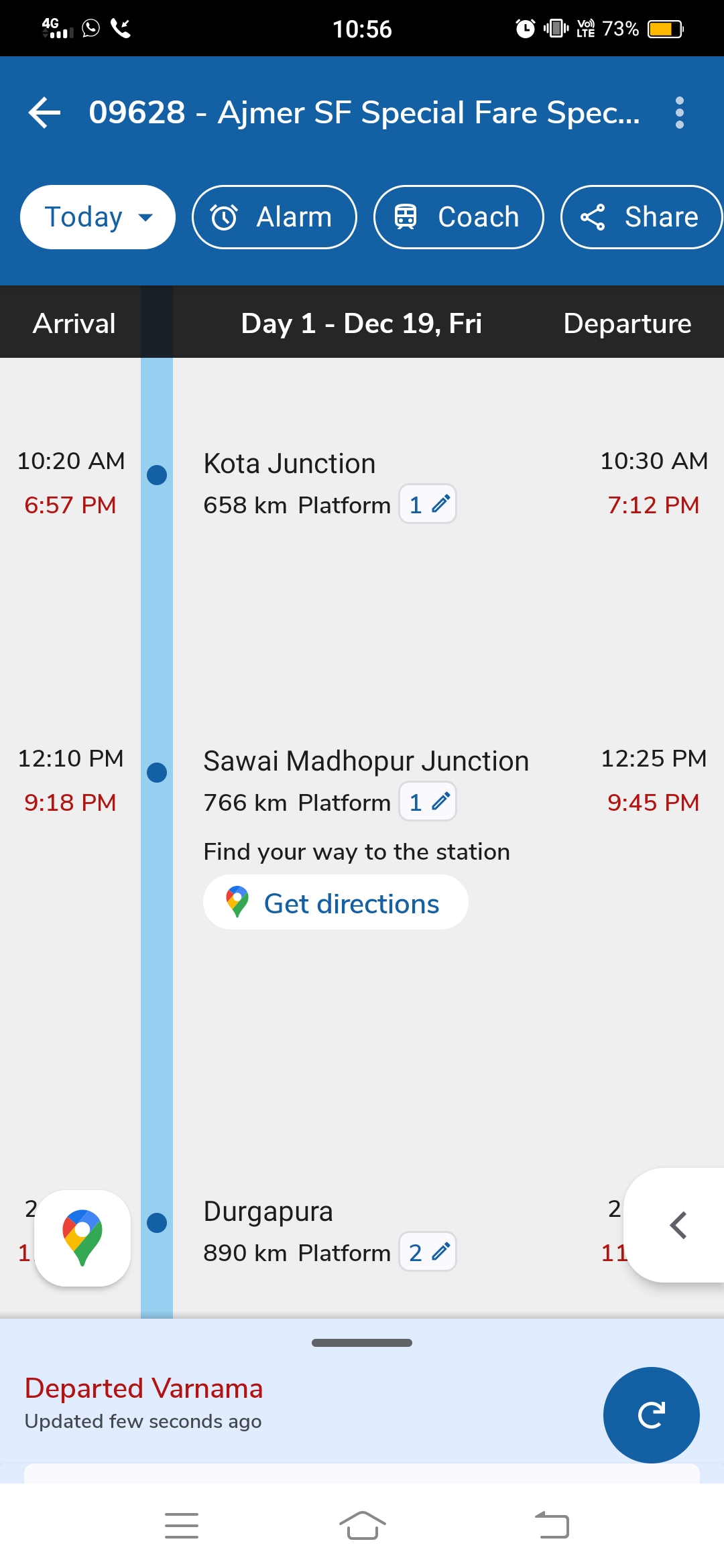724x1568 pixels.
Task: Expand the Today date dropdown
Action: click(x=98, y=217)
